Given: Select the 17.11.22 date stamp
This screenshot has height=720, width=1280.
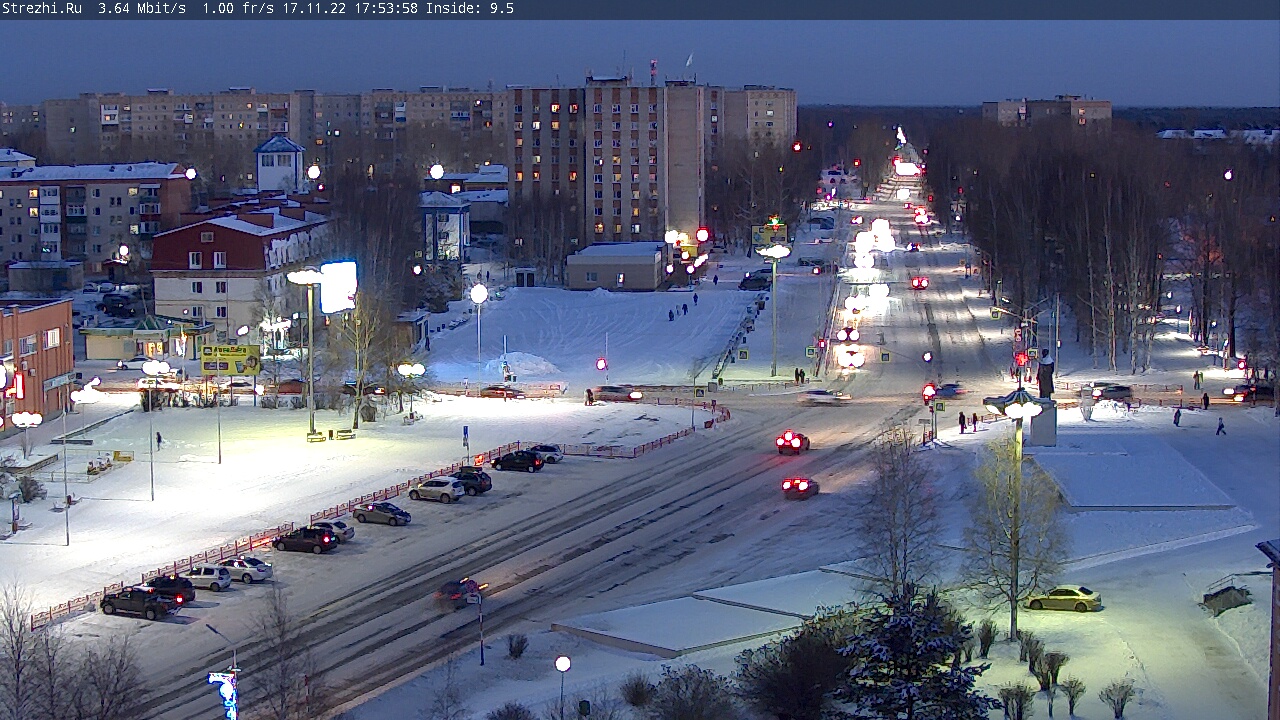Looking at the screenshot, I should pos(314,8).
